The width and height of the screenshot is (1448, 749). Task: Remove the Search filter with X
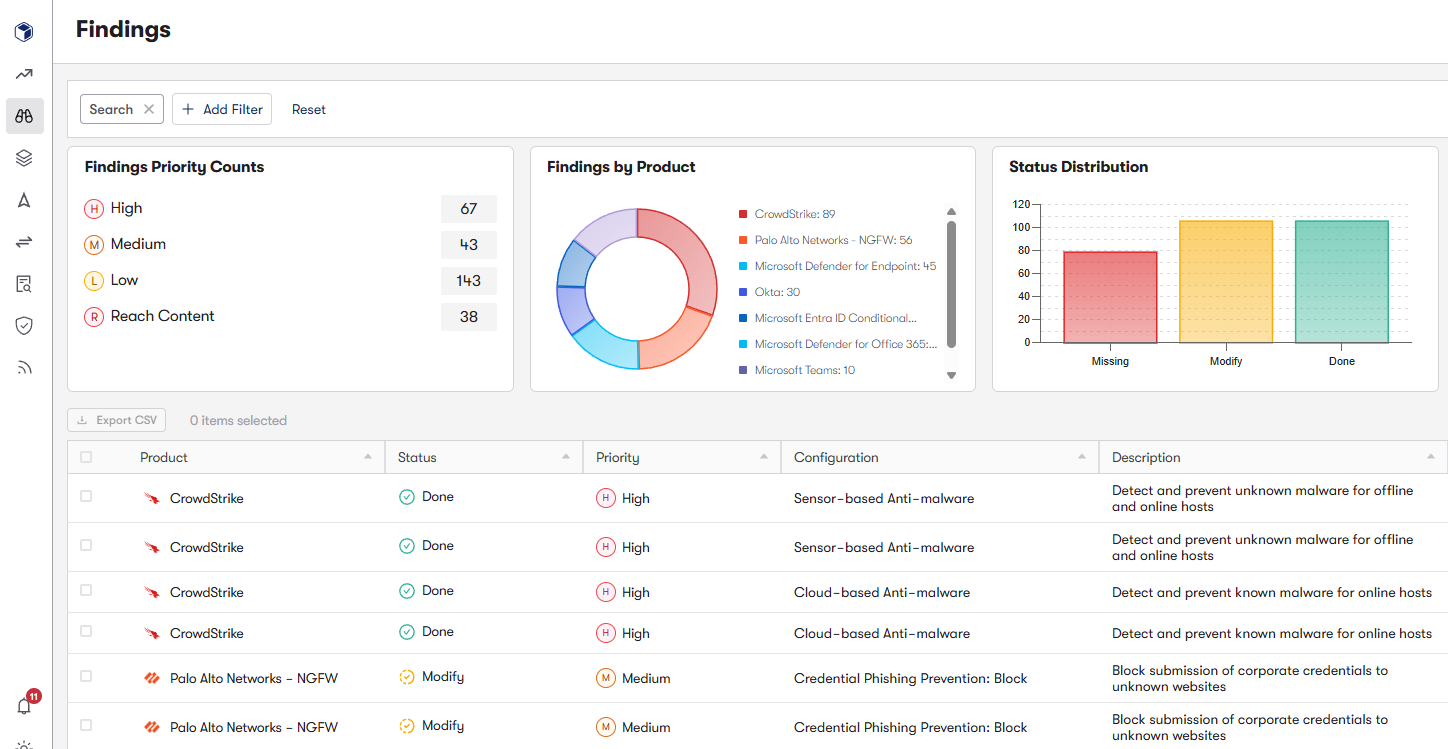(149, 109)
